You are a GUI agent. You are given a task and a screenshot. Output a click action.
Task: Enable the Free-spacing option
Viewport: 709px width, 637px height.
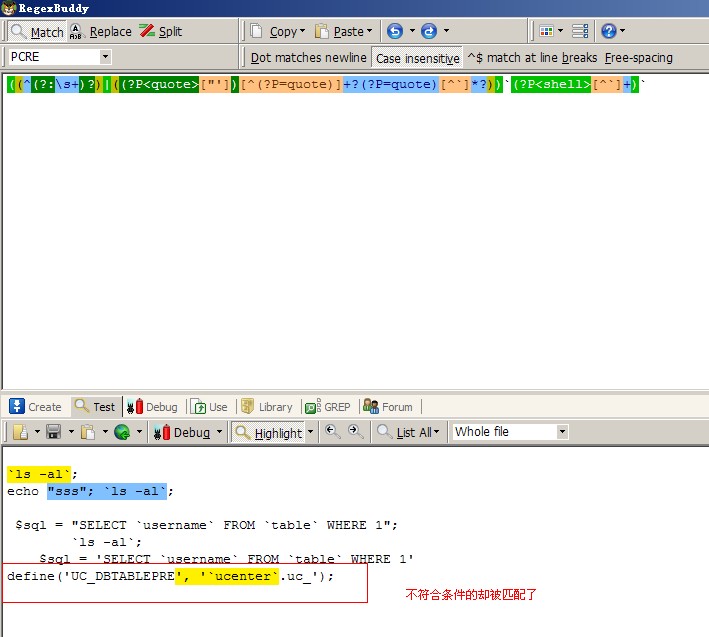(x=638, y=58)
